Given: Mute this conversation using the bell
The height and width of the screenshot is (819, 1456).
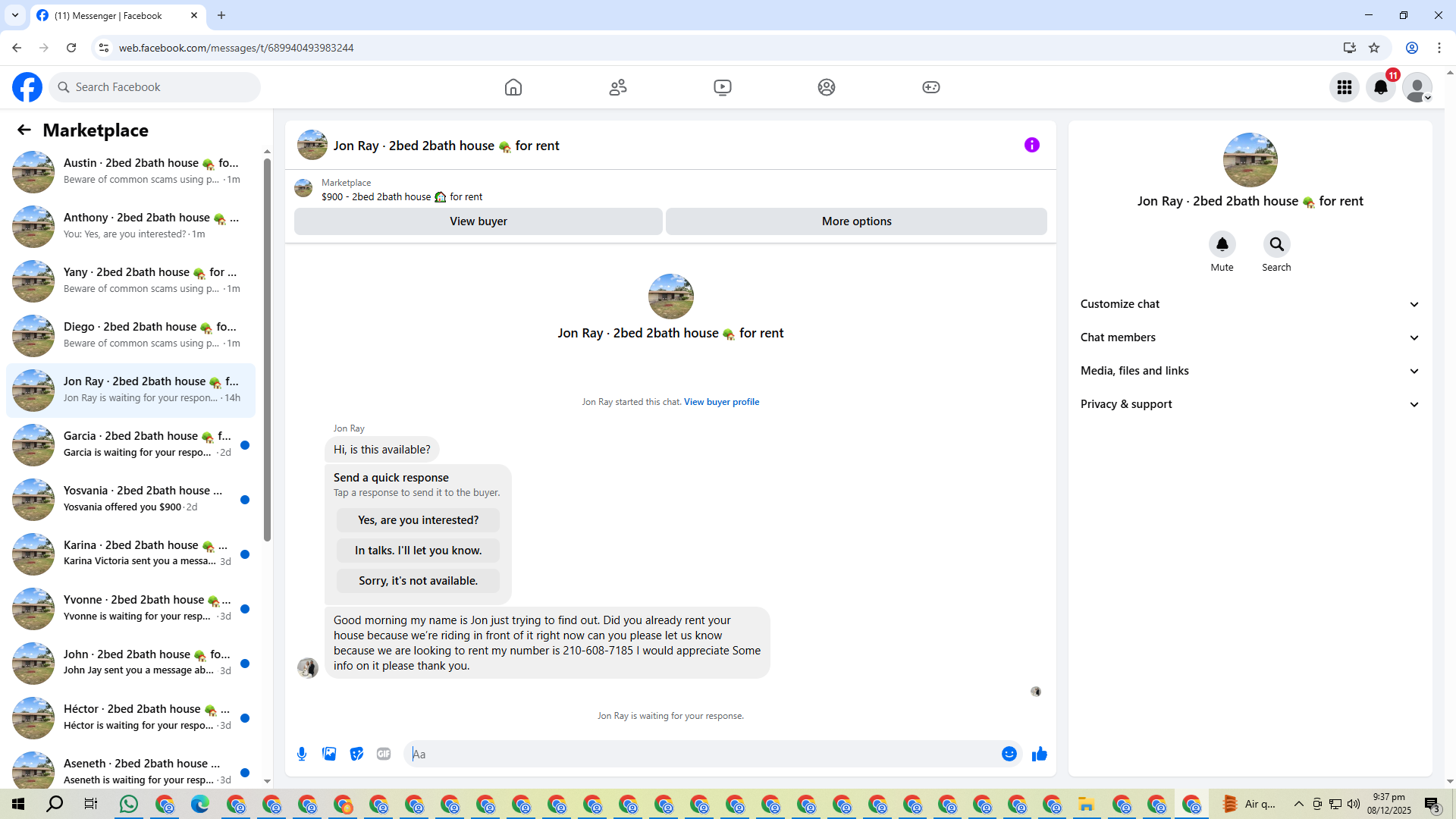Looking at the screenshot, I should (1222, 244).
